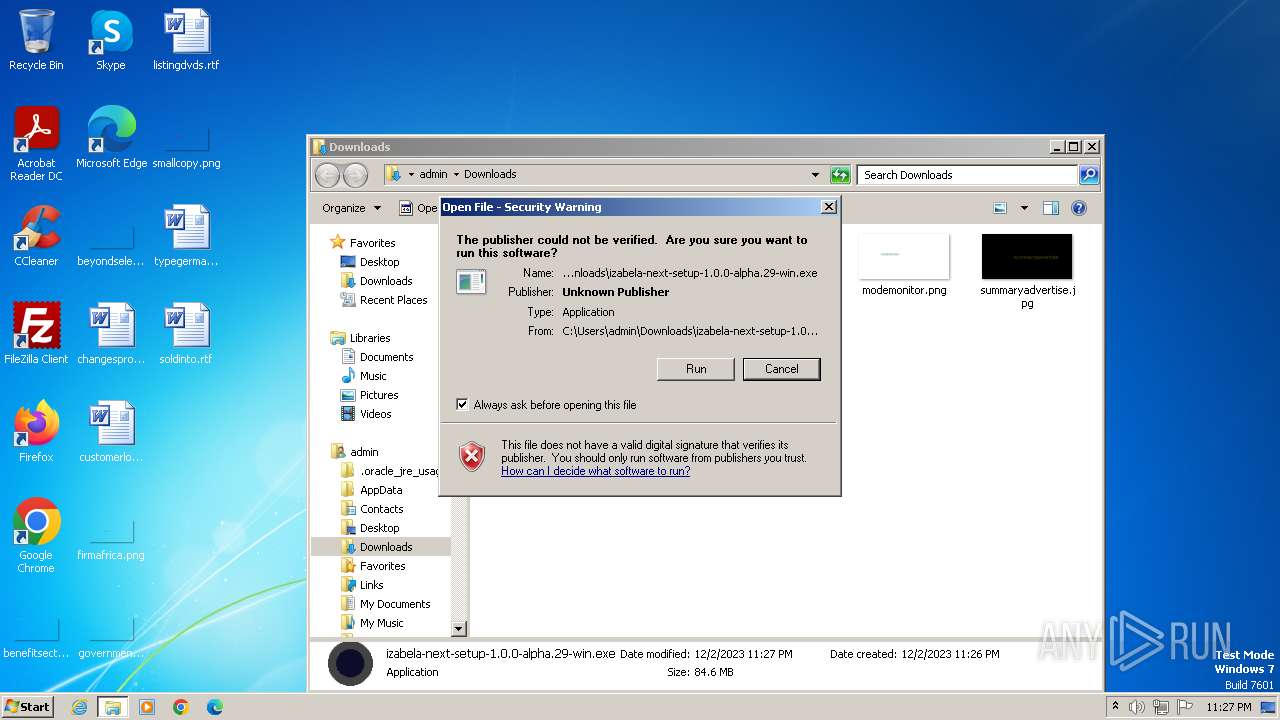Select soldinto.rtf on the desktop

coord(186,334)
